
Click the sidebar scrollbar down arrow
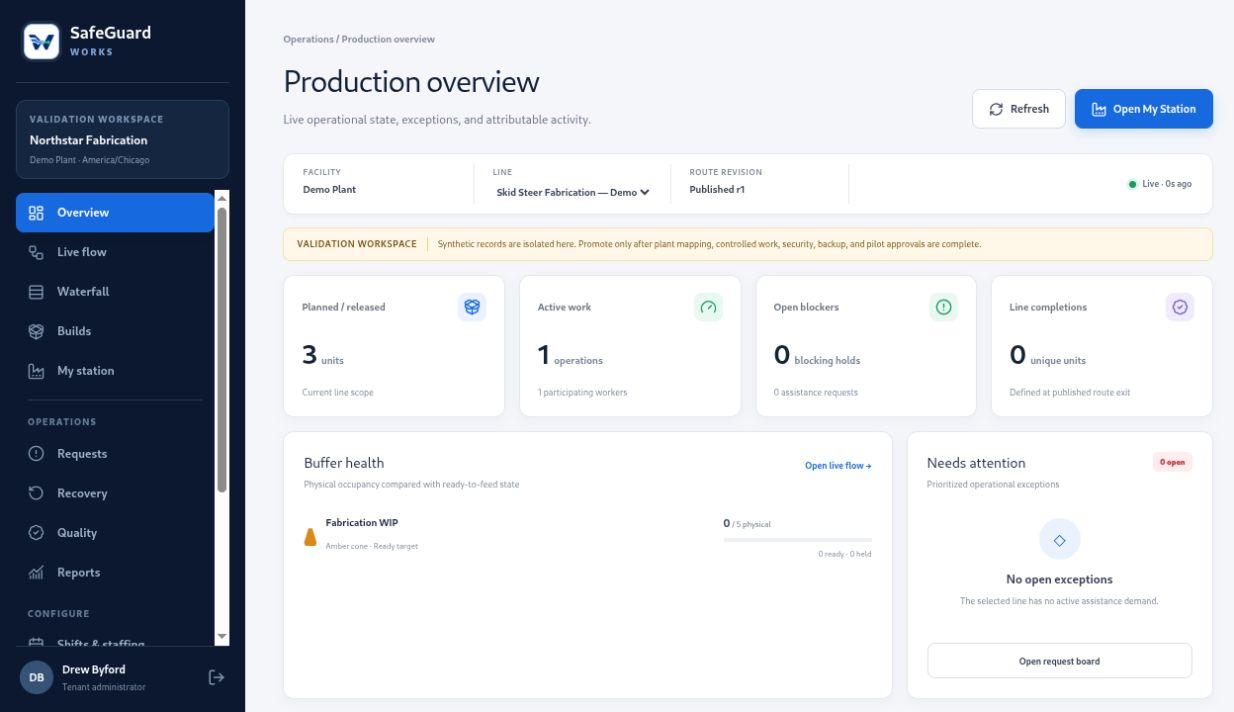(222, 637)
